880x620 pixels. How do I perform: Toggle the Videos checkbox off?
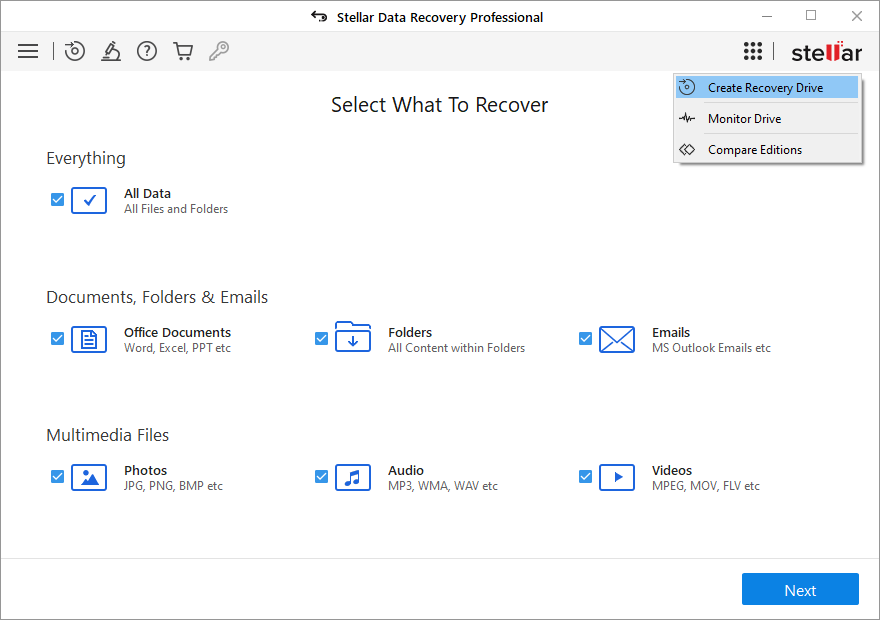pos(585,477)
